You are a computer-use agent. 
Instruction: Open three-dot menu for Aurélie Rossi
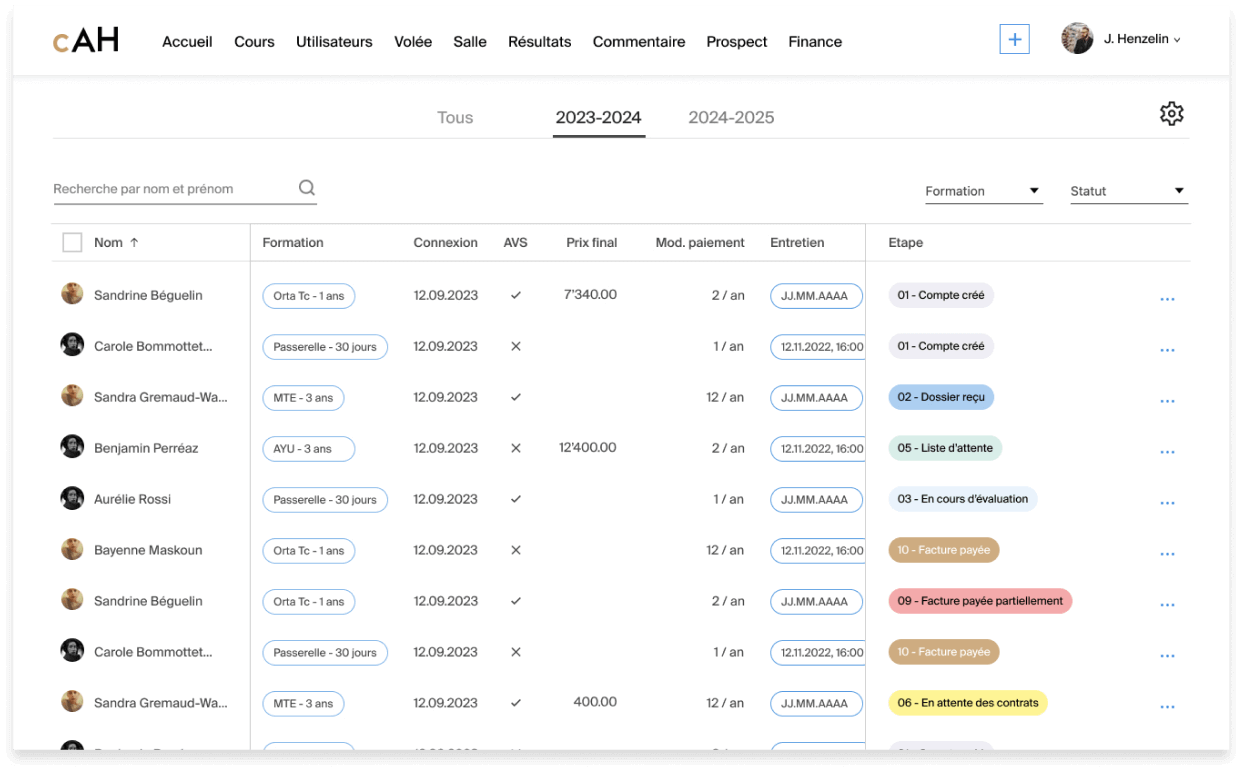[1167, 503]
